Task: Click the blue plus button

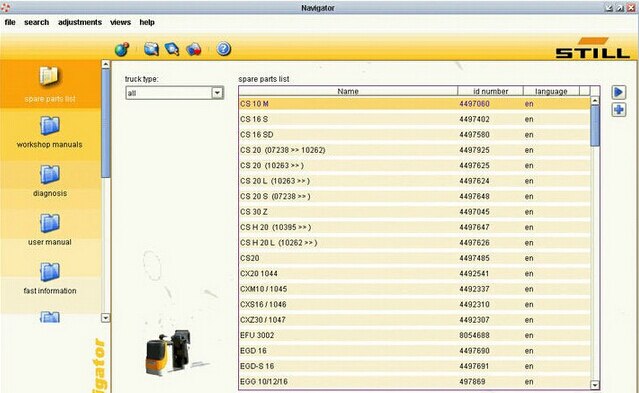Action: point(619,110)
